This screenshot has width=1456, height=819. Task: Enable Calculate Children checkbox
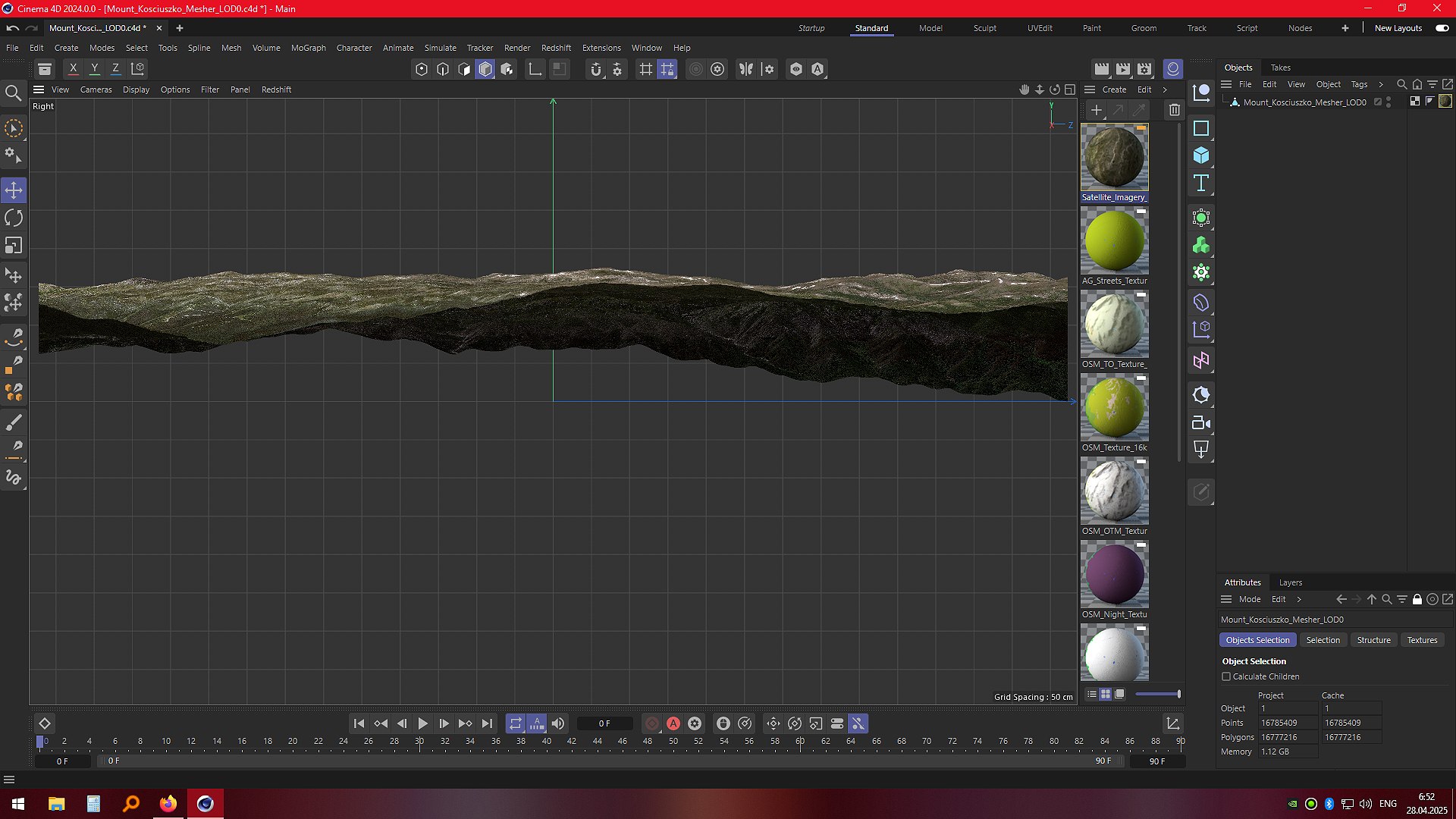pyautogui.click(x=1226, y=676)
